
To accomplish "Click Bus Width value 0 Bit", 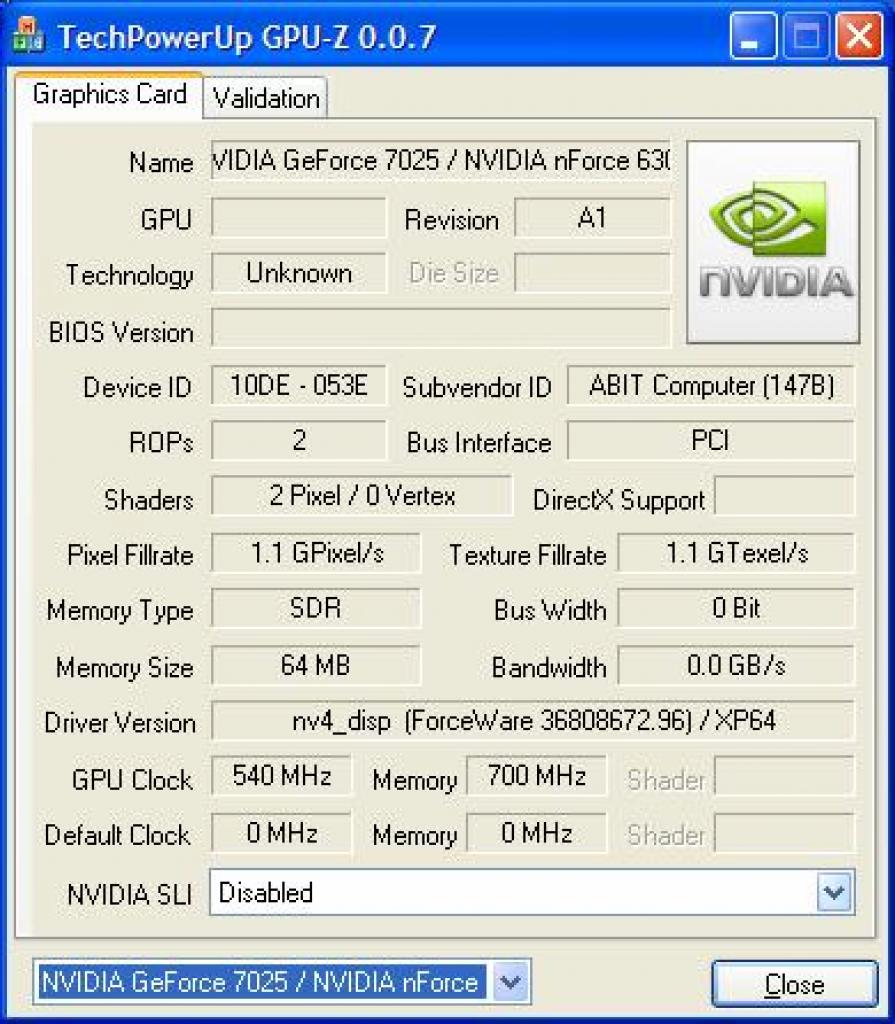I will point(736,608).
